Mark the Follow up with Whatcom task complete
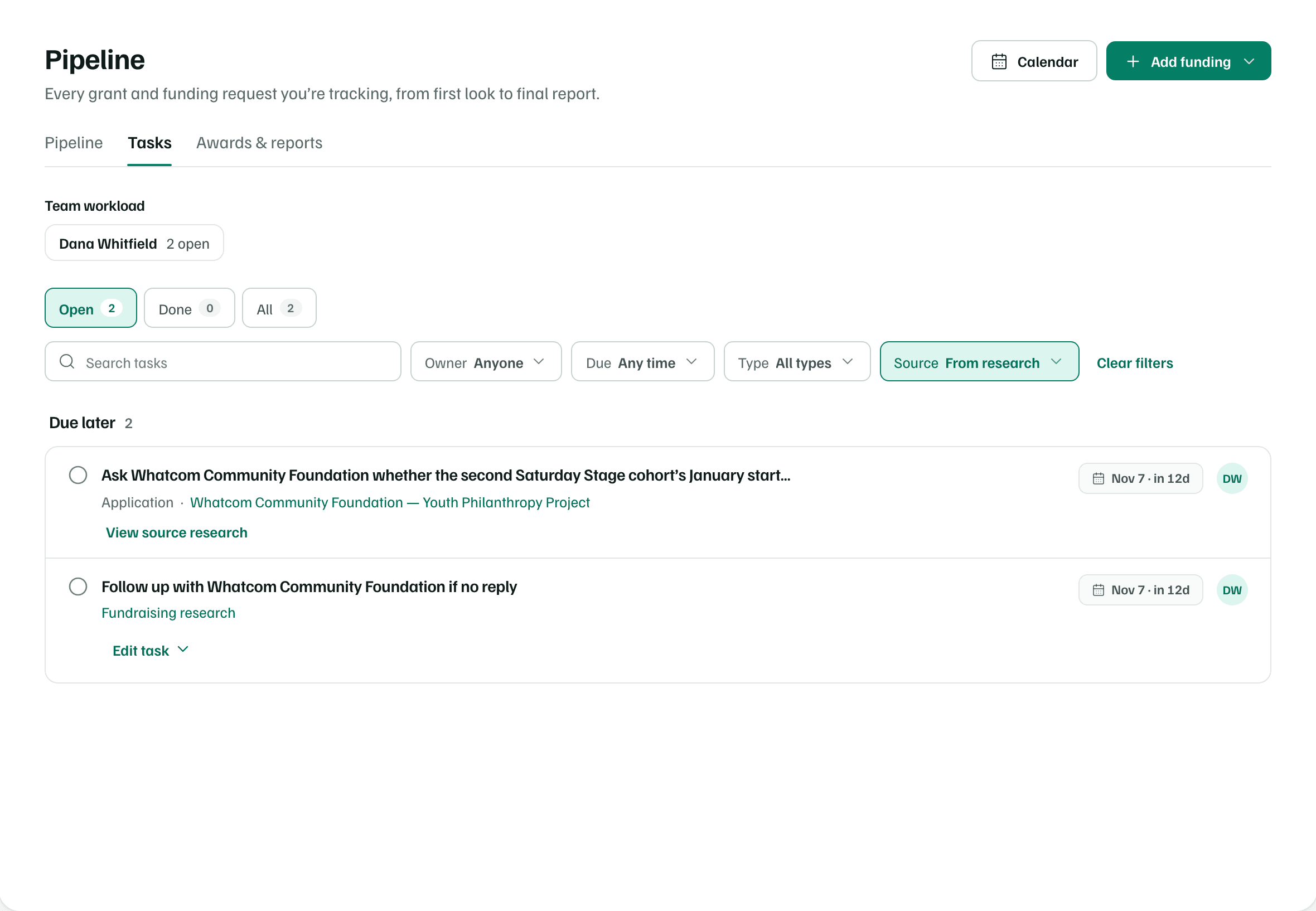The width and height of the screenshot is (1316, 911). coord(78,587)
